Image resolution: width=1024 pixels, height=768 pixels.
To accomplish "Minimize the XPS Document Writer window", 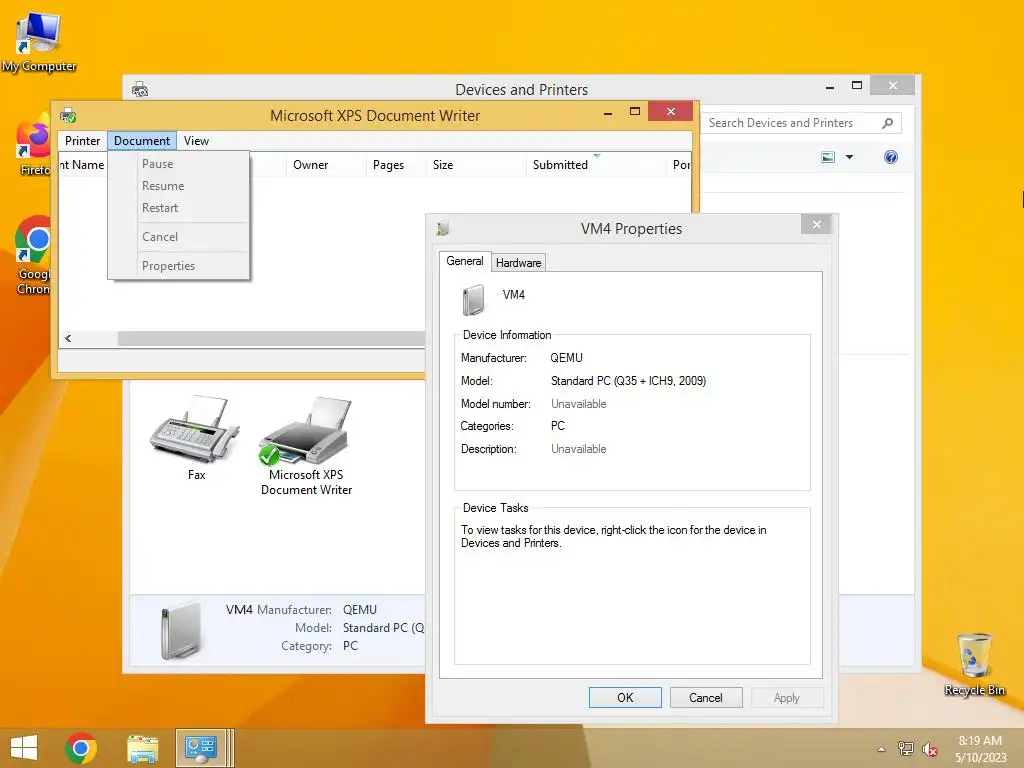I will [608, 113].
